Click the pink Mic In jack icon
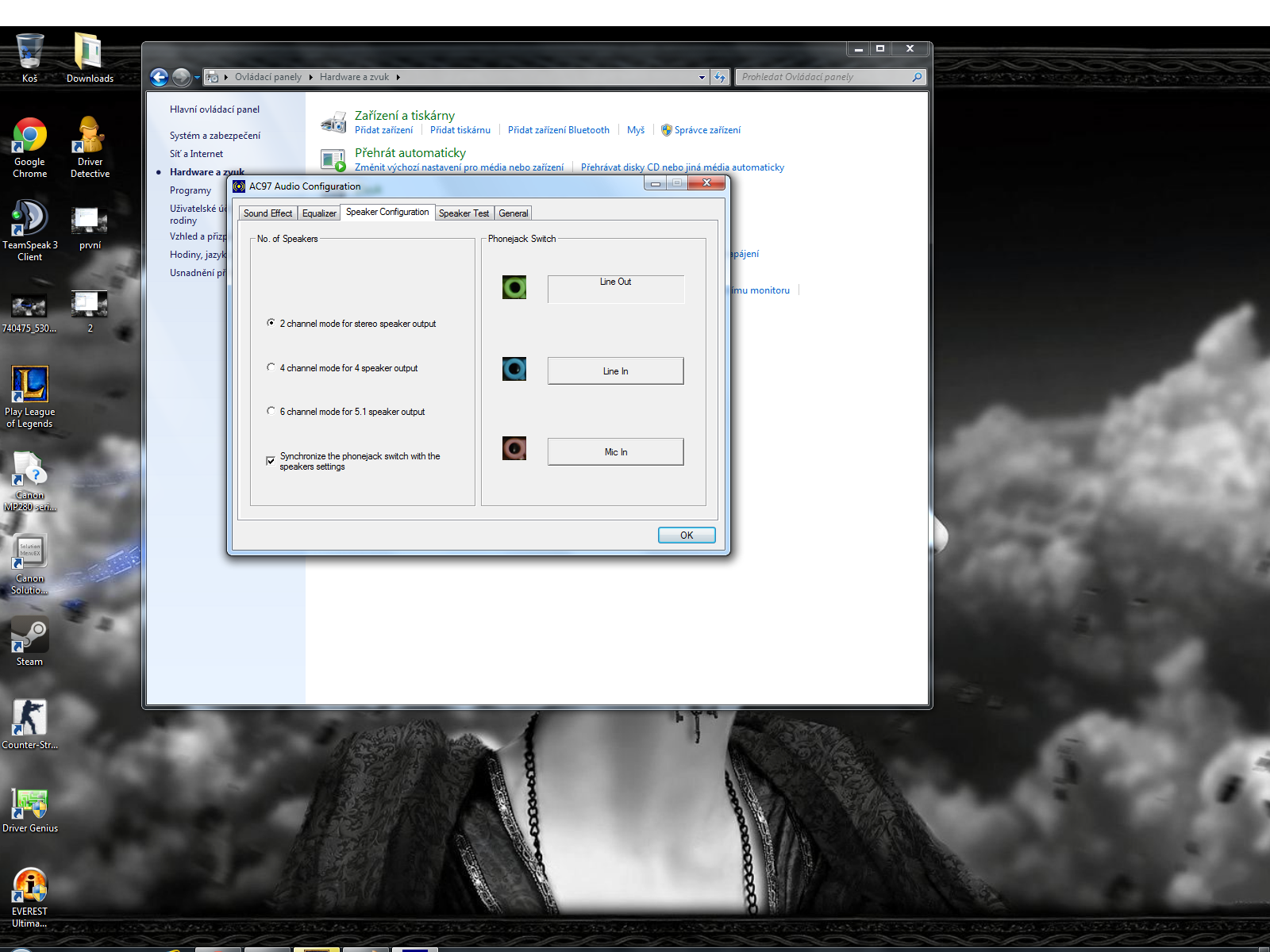Viewport: 1270px width, 952px height. point(514,449)
